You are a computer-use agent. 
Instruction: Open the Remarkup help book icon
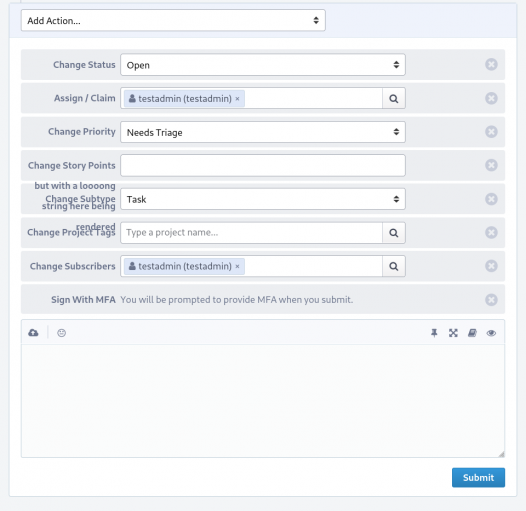(x=472, y=333)
